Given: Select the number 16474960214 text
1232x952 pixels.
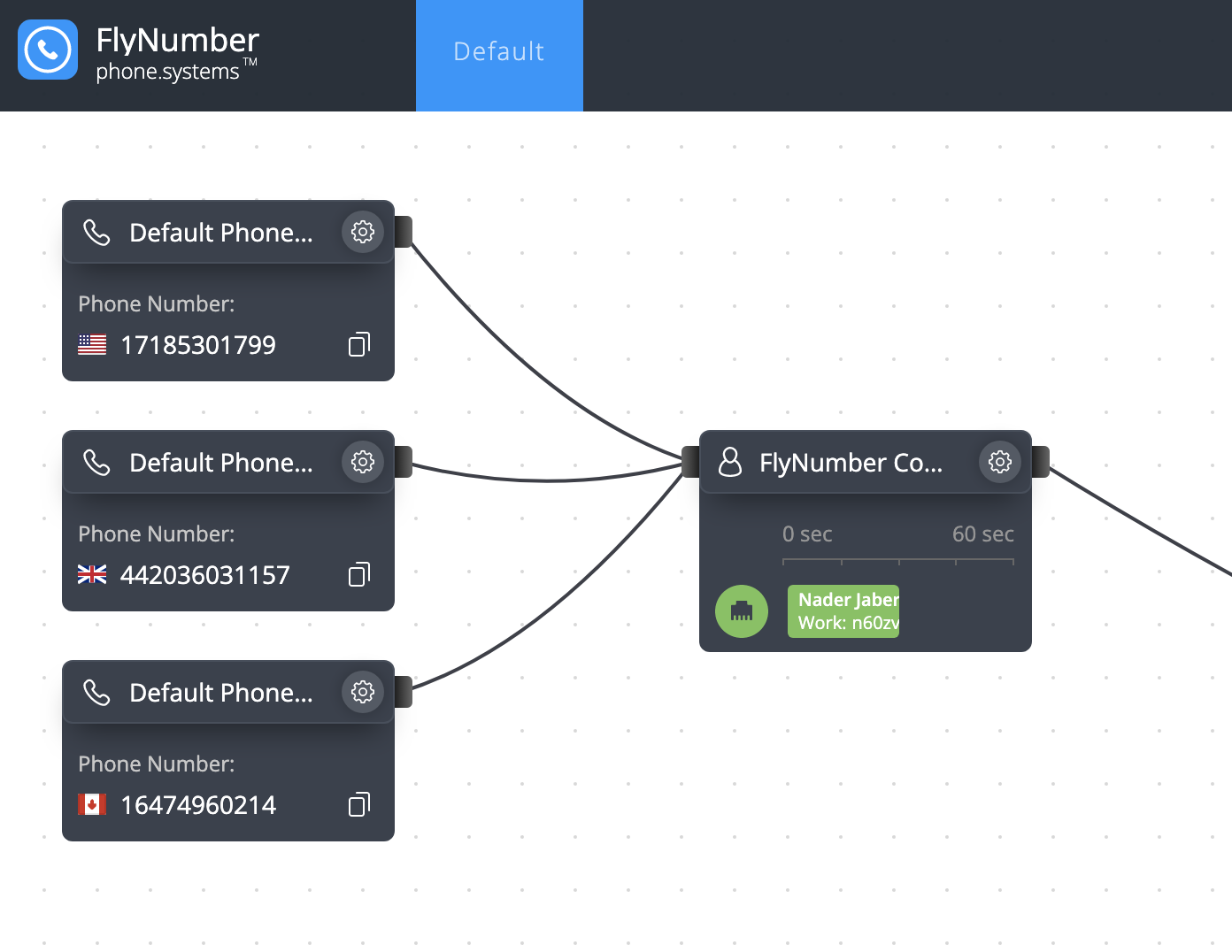Looking at the screenshot, I should tap(198, 805).
